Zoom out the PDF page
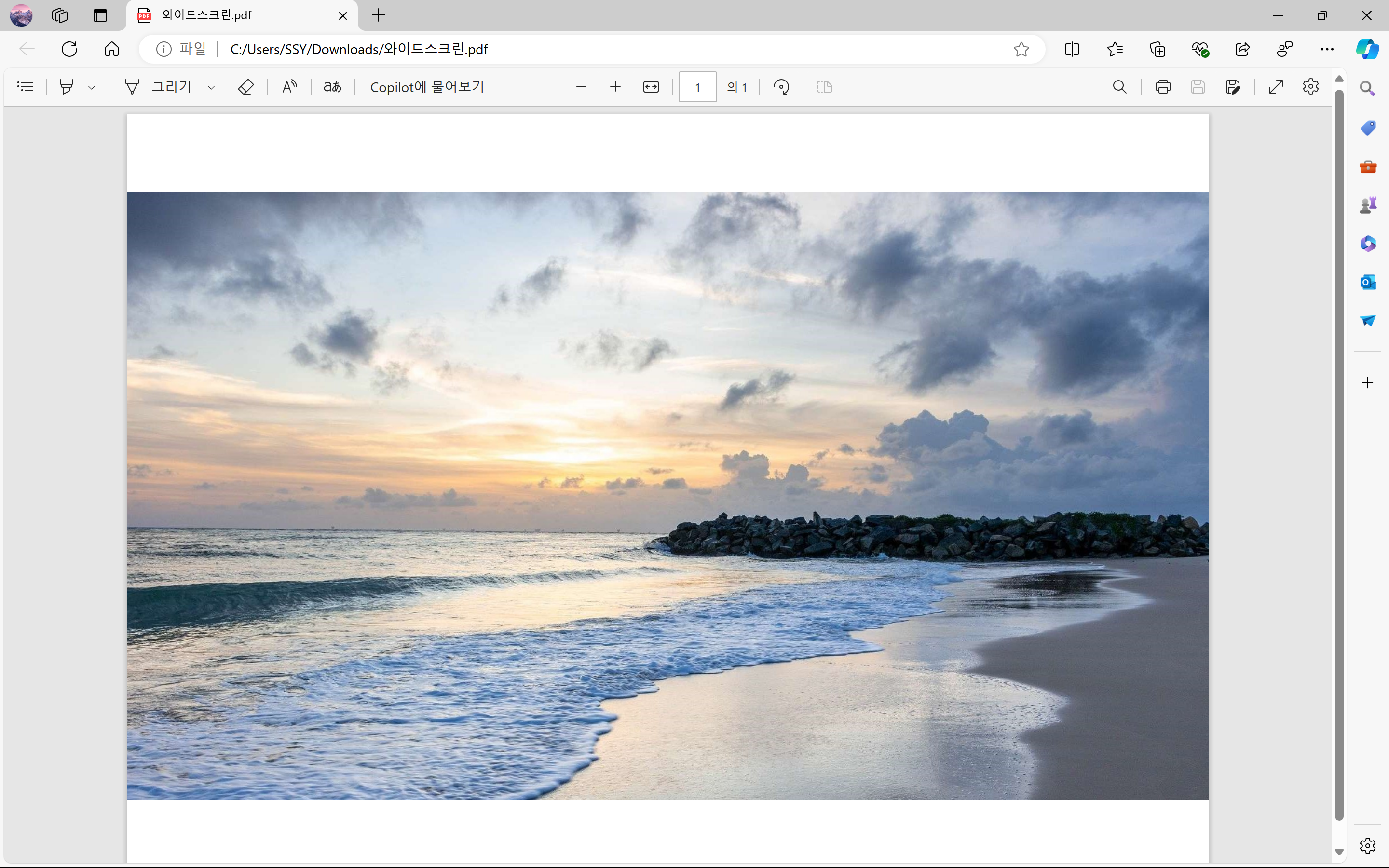Image resolution: width=1389 pixels, height=868 pixels. coord(581,87)
